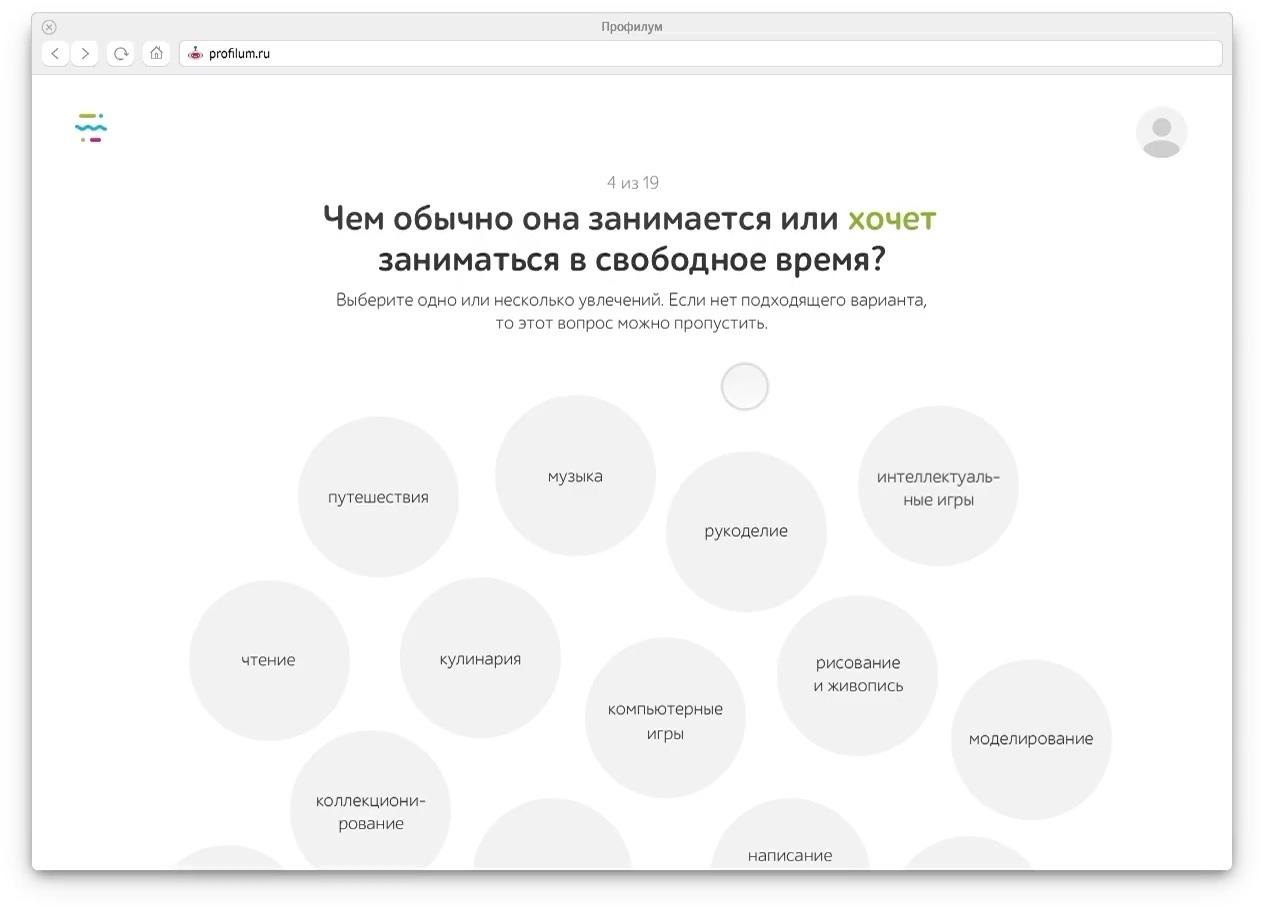The height and width of the screenshot is (908, 1264).
Task: Click the green word хочет in heading
Action: 891,218
